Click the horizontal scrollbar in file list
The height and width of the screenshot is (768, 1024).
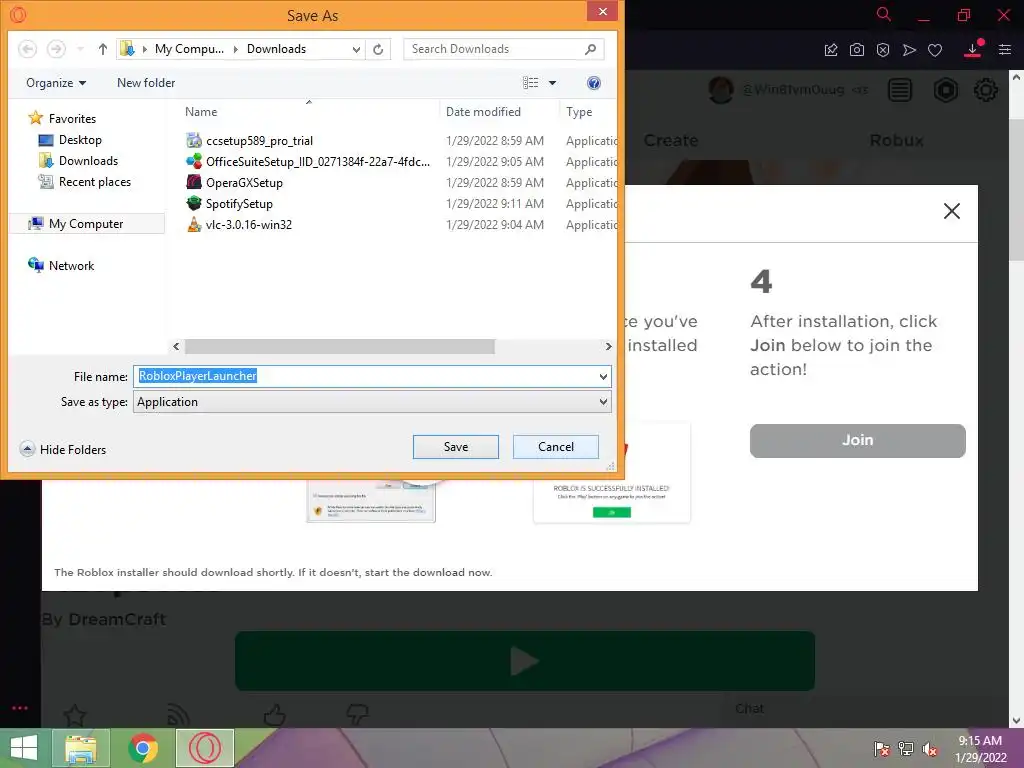[x=340, y=346]
